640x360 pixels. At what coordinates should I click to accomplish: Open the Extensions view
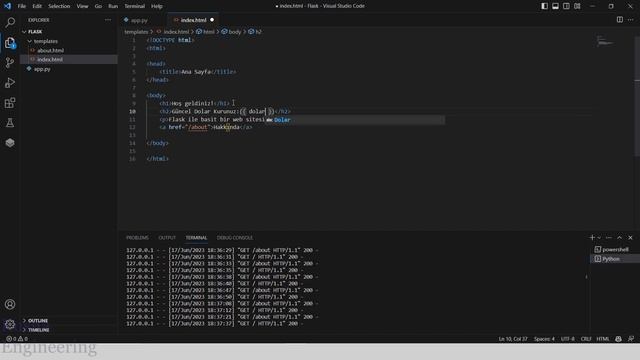(10, 102)
